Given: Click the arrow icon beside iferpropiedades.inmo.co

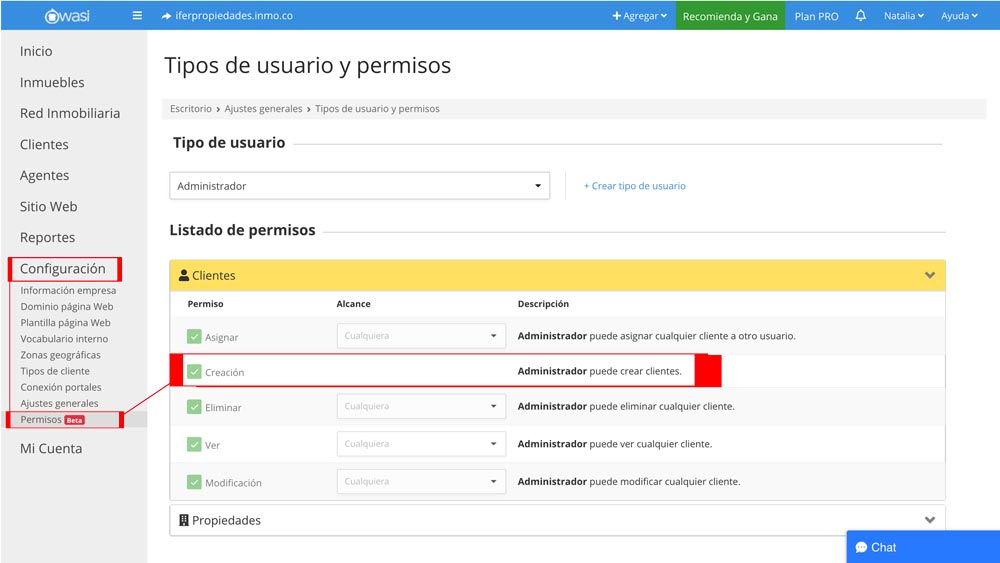Looking at the screenshot, I should (x=166, y=16).
